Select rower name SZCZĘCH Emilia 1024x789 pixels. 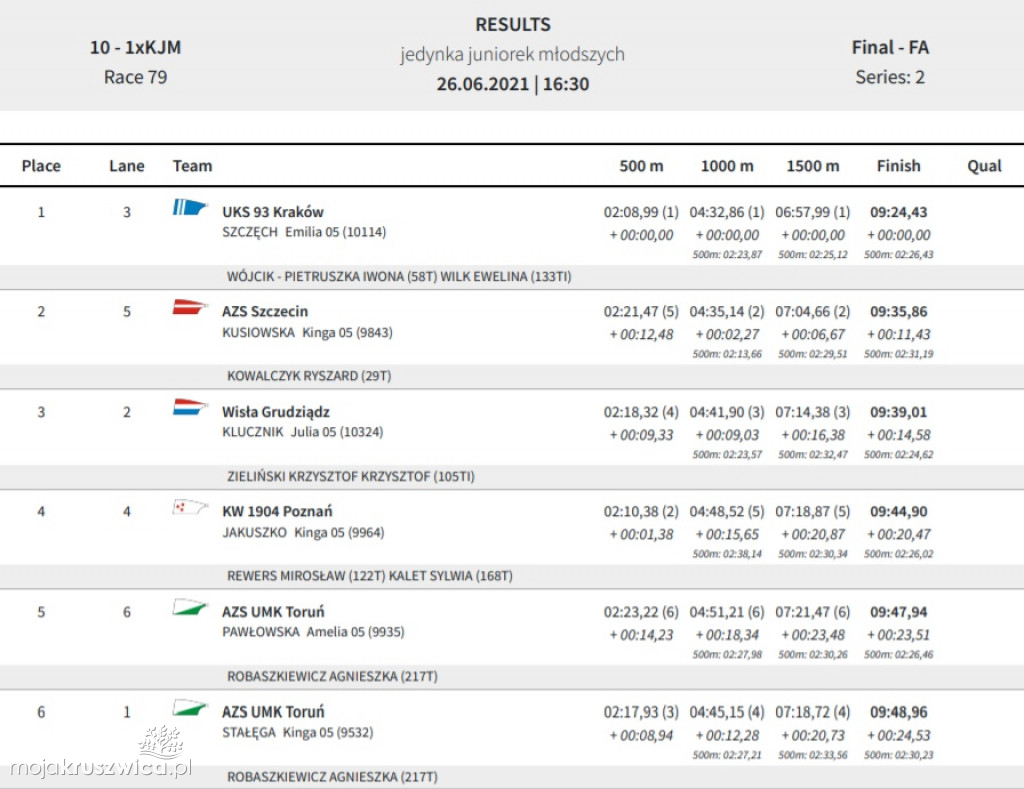(303, 232)
